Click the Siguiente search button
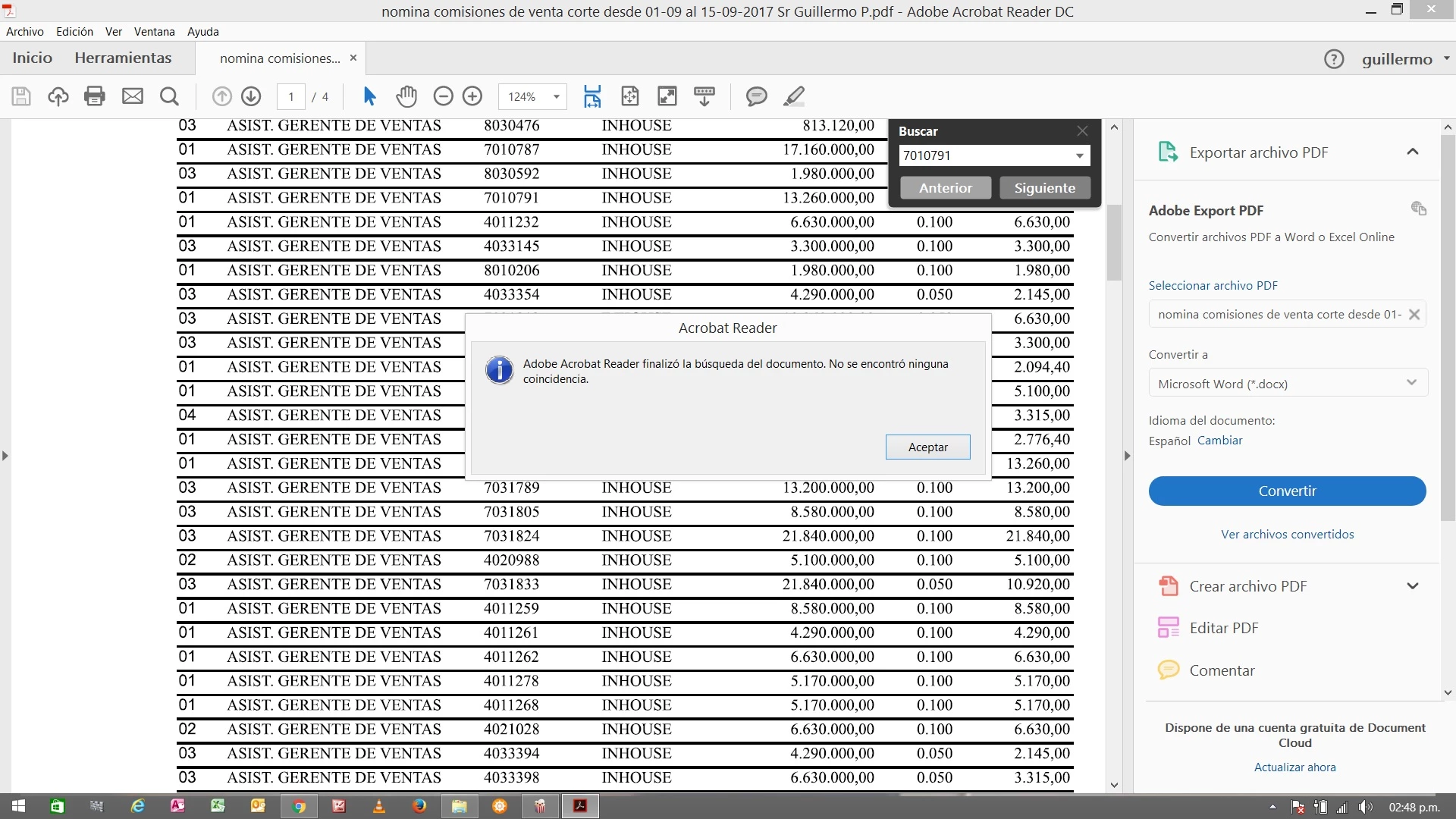This screenshot has height=819, width=1456. tap(1044, 188)
